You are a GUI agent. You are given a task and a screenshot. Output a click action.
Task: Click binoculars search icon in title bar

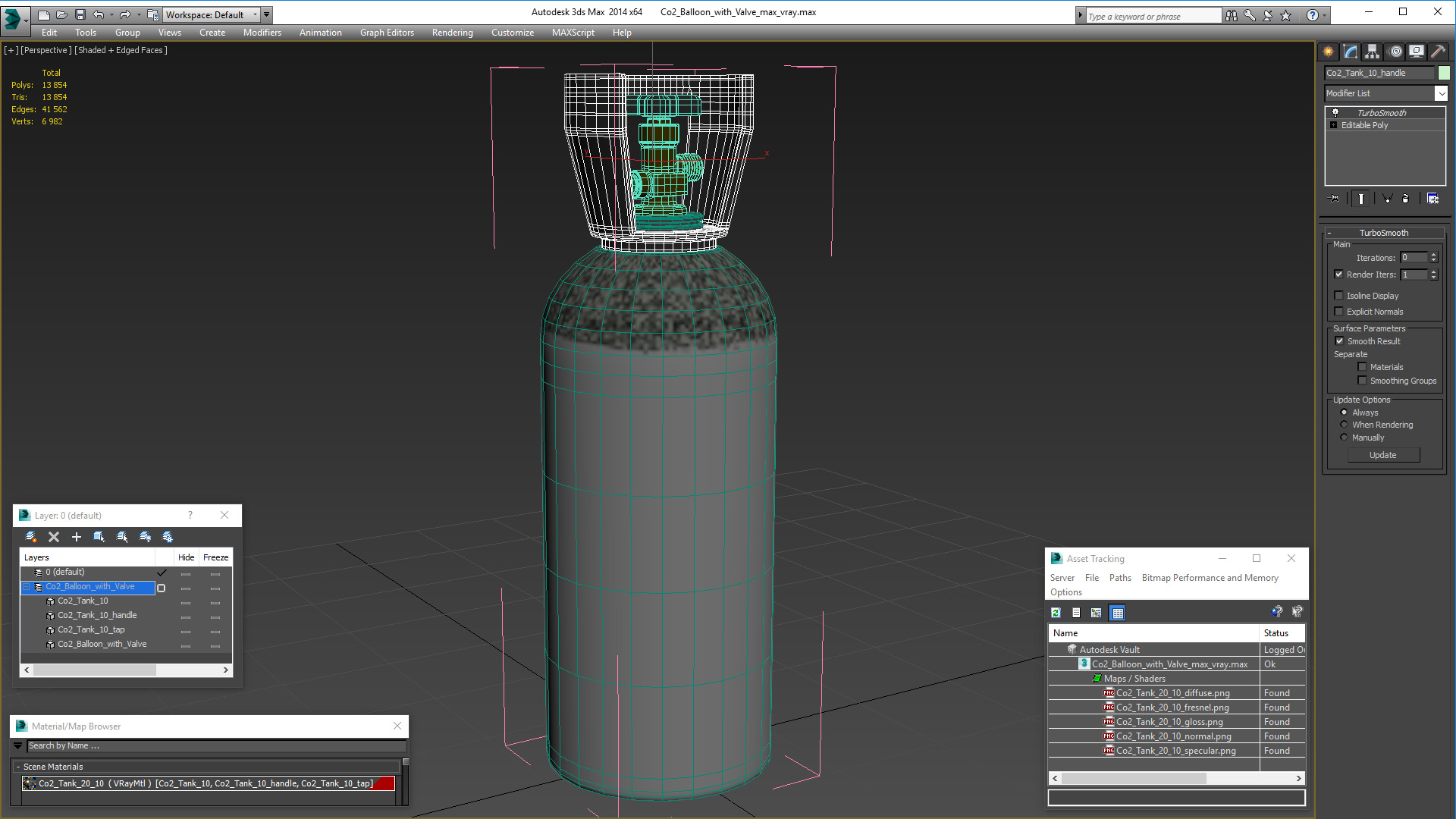click(x=1232, y=15)
